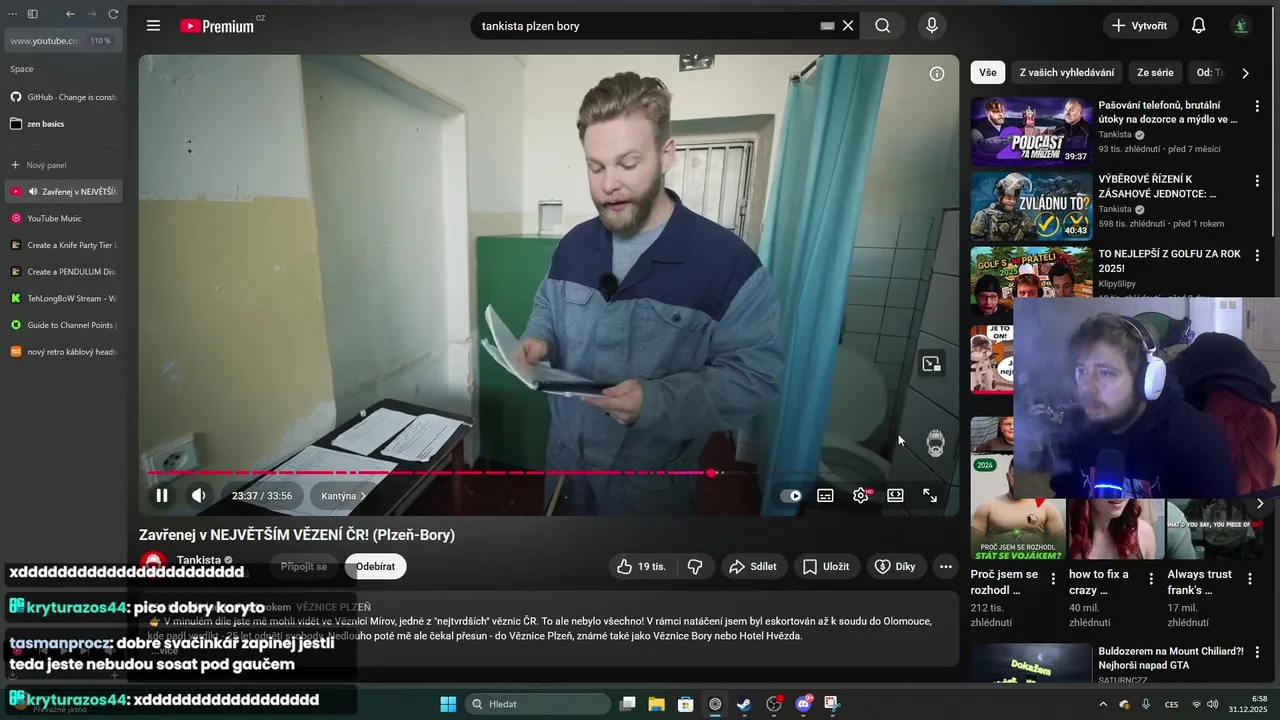The width and height of the screenshot is (1280, 720).
Task: Open the YouTube hamburger guide menu
Action: 153,26
